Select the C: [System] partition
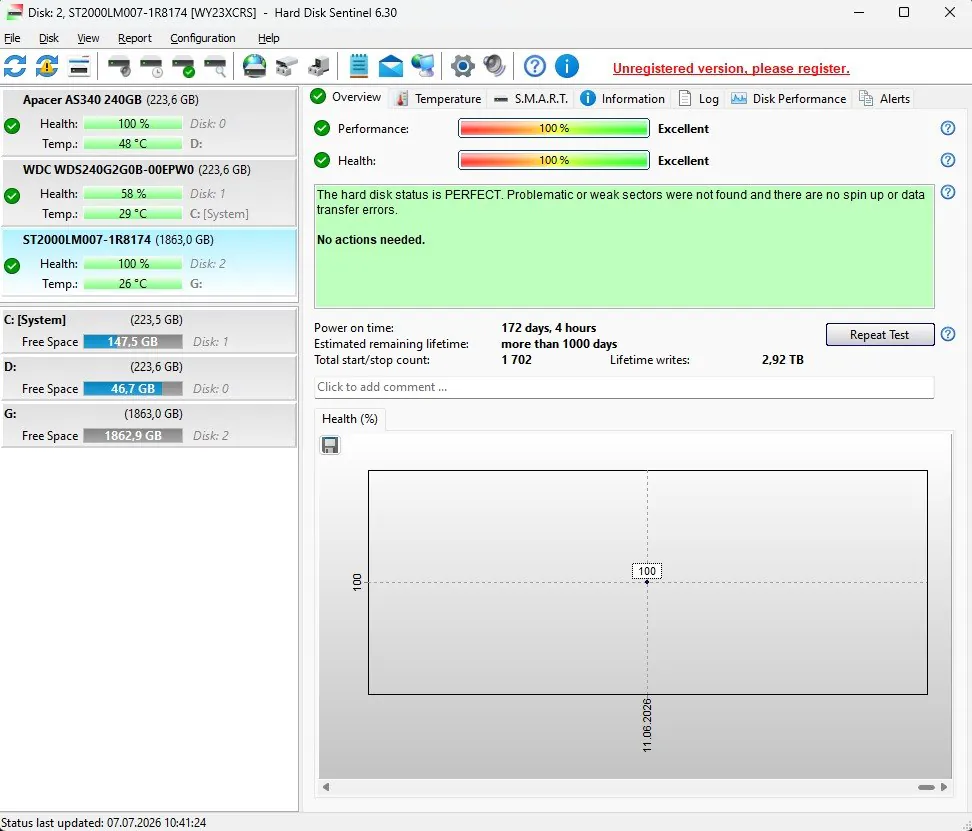 pos(149,331)
